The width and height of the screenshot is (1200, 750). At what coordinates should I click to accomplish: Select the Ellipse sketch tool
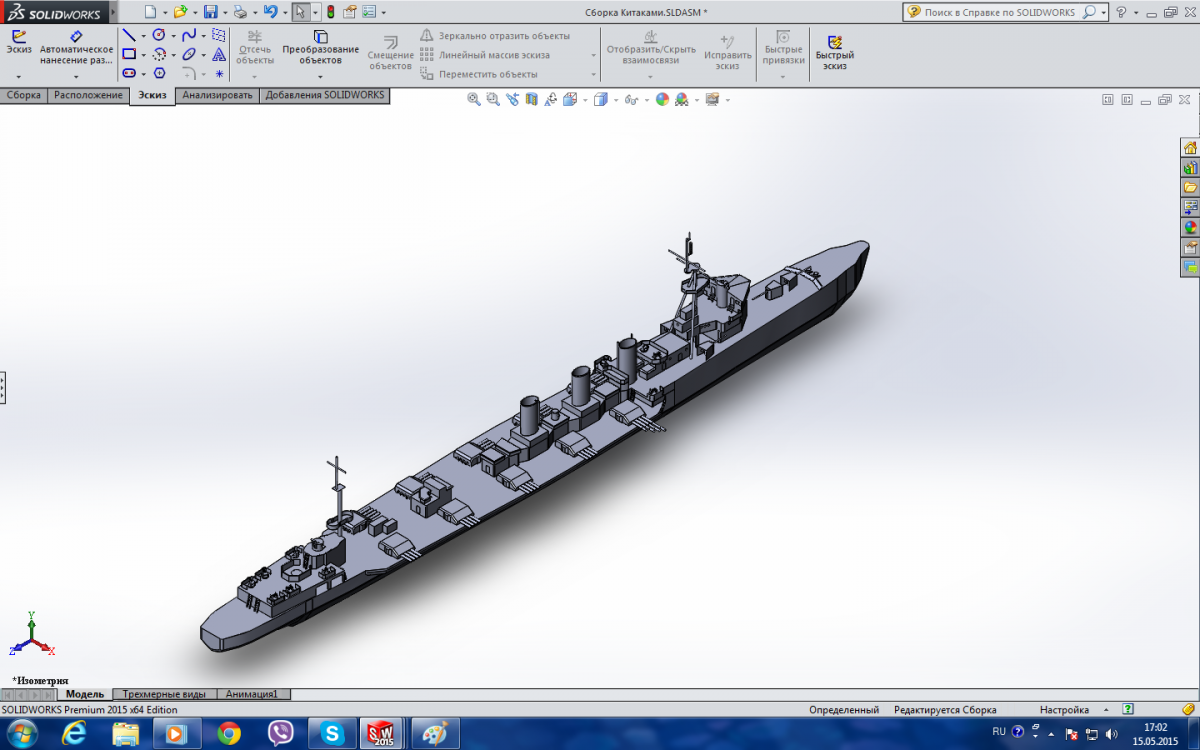(x=188, y=54)
